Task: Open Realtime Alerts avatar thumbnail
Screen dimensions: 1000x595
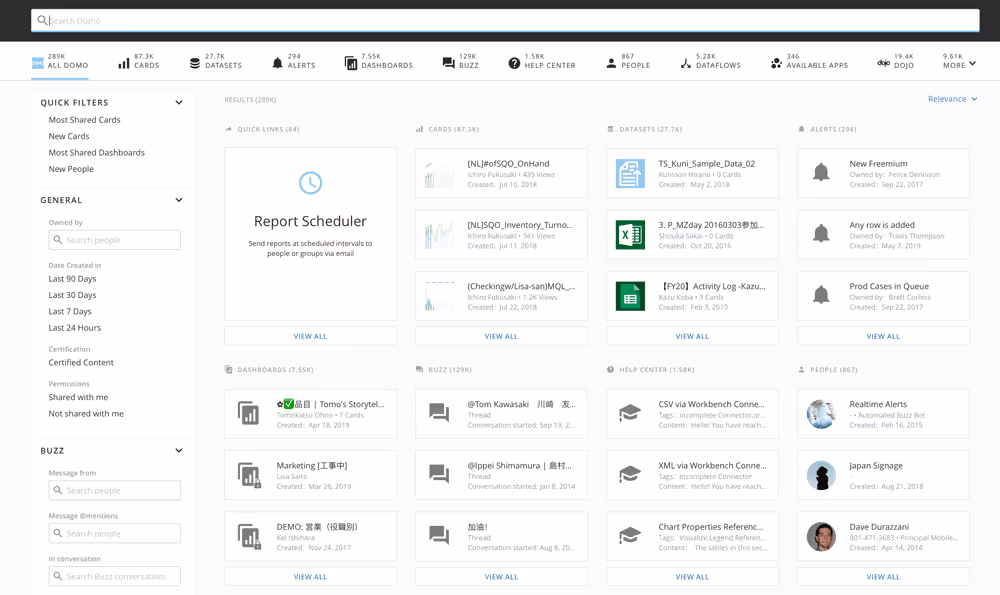Action: tap(821, 414)
